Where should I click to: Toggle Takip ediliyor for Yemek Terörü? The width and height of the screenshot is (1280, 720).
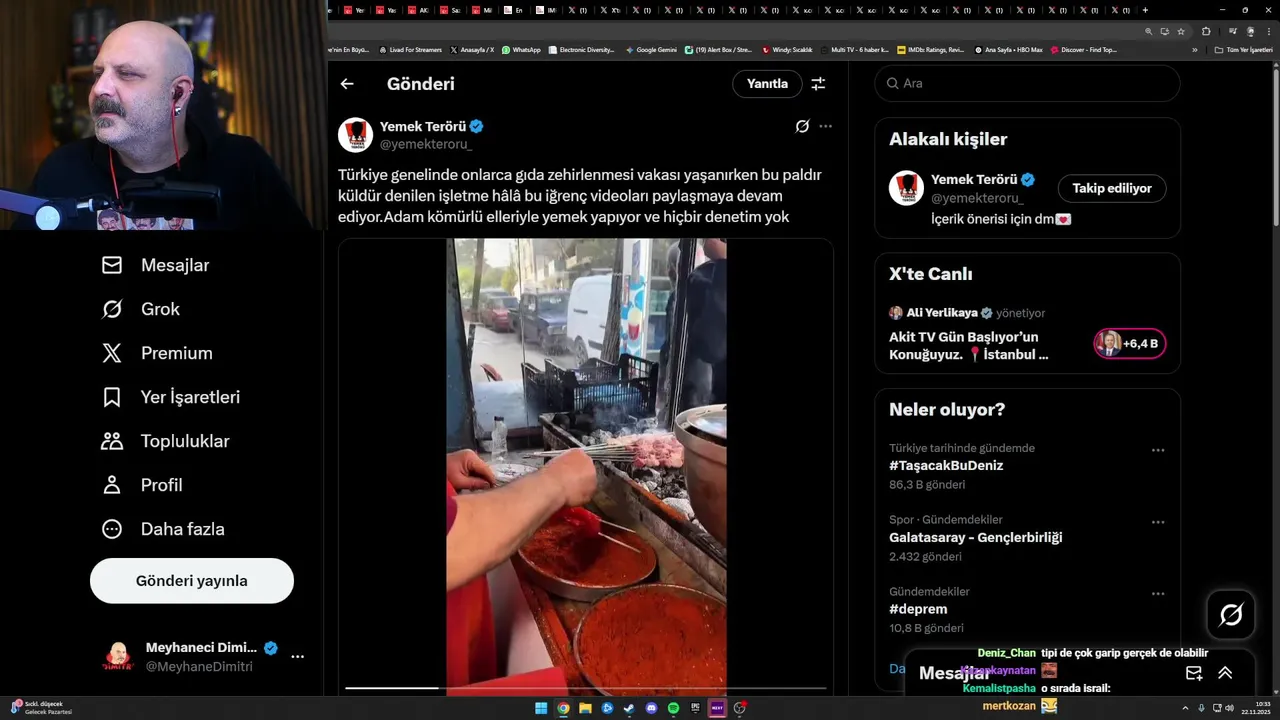click(1112, 188)
